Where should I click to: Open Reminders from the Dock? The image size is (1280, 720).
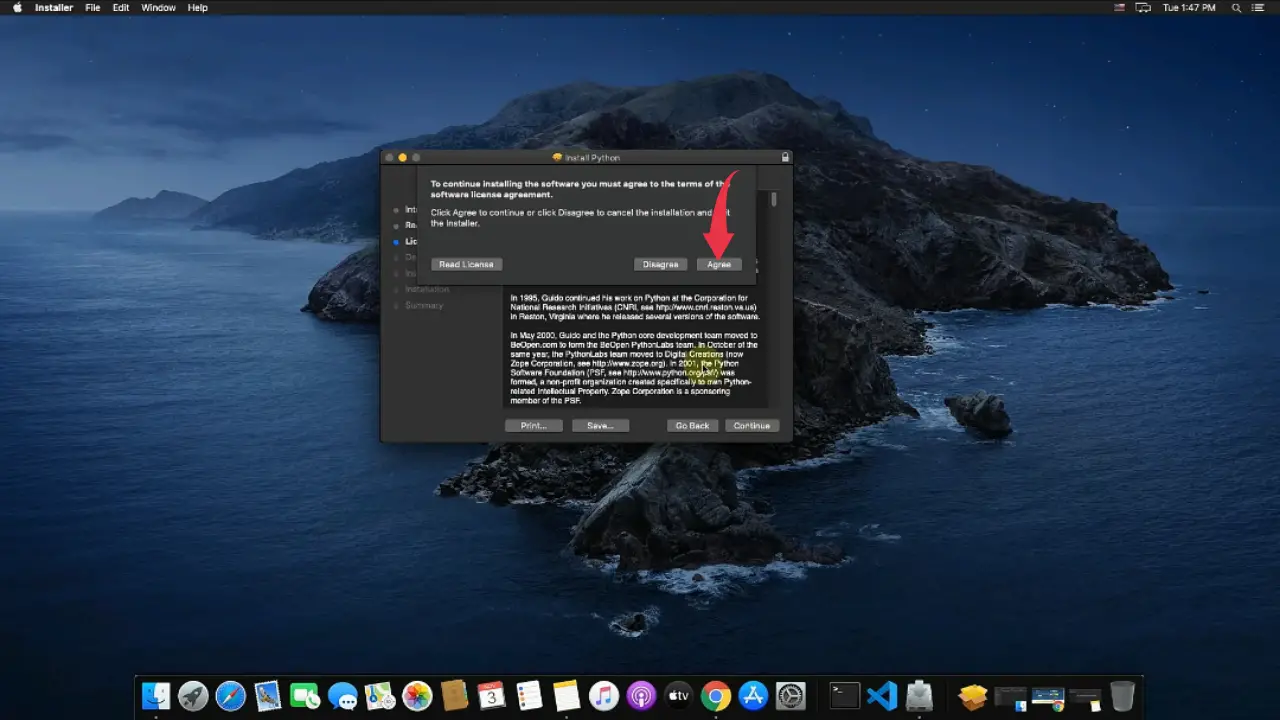point(529,695)
